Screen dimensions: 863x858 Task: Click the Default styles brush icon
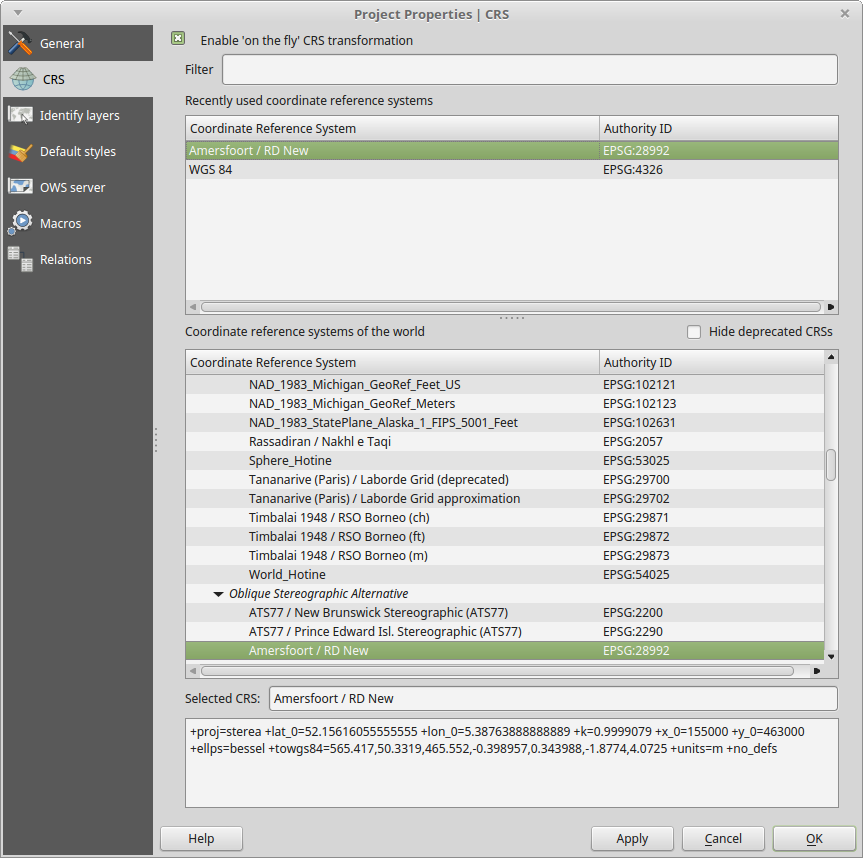(x=20, y=152)
